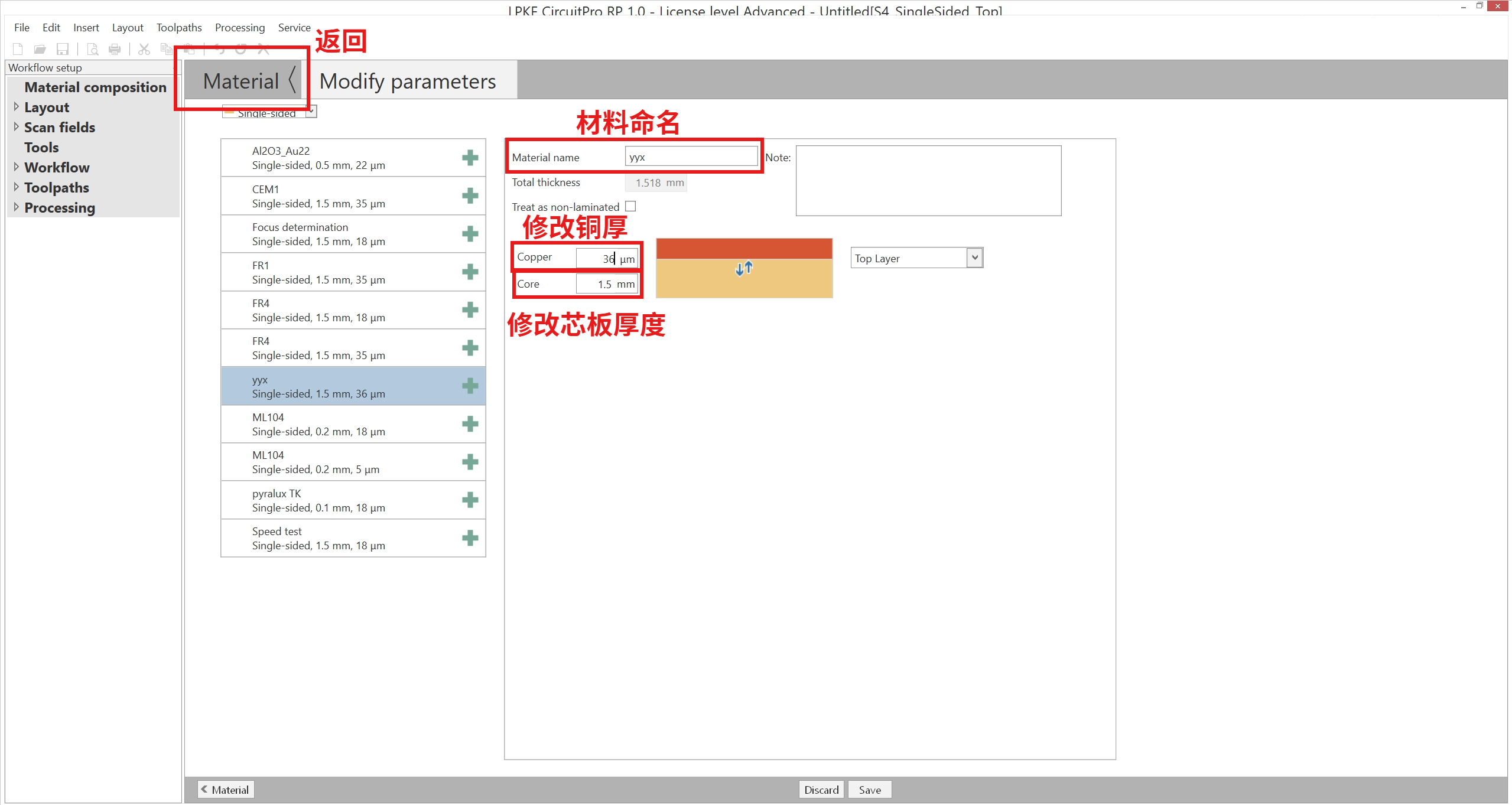Click the swap layer arrows icon

coord(743,269)
